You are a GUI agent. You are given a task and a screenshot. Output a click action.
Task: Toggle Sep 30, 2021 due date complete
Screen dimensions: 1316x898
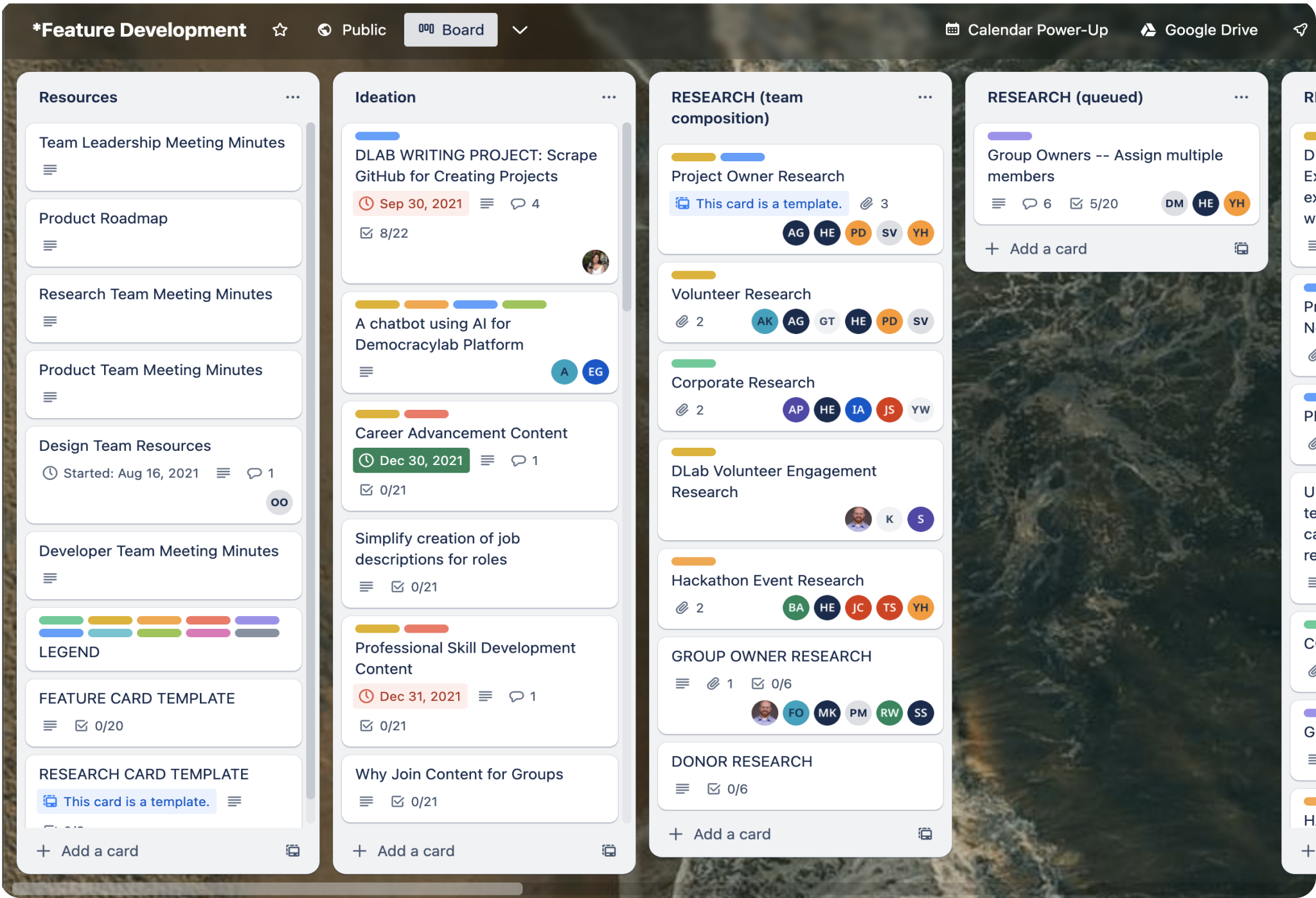click(411, 204)
